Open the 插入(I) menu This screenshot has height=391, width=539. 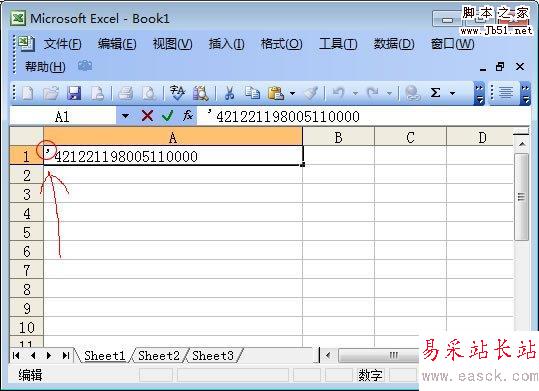click(x=227, y=44)
